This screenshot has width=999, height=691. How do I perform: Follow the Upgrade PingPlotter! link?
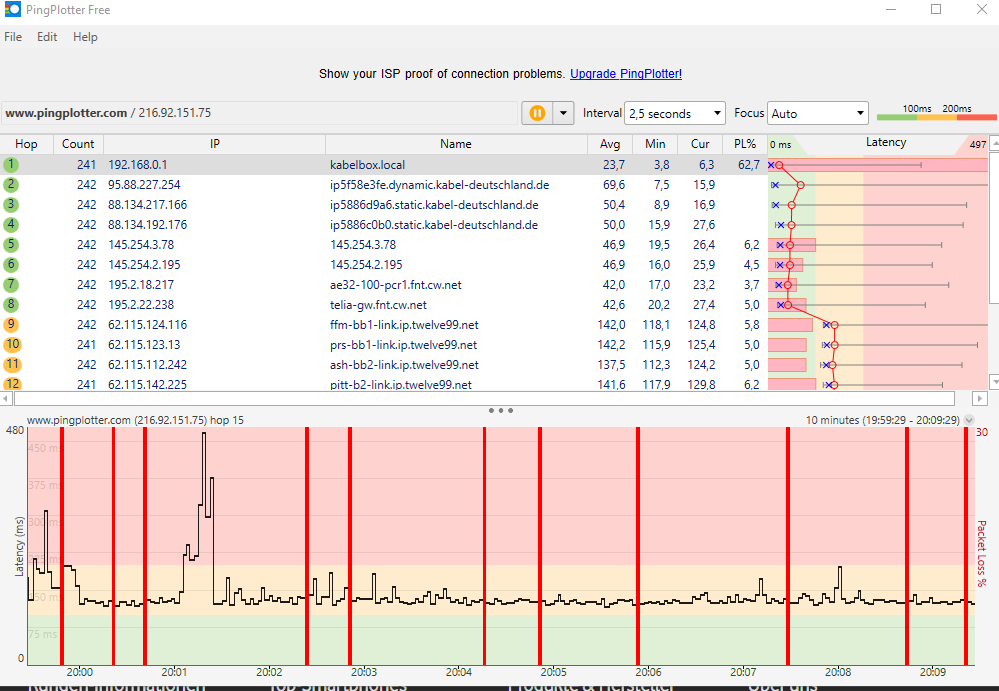coord(626,74)
